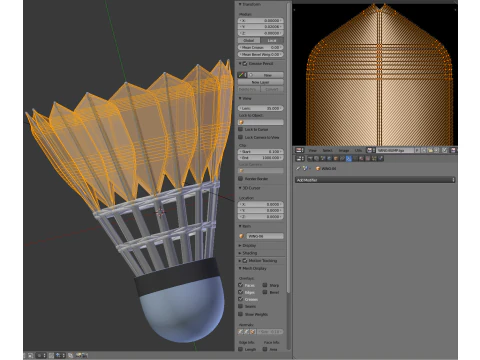Uncheck the Creases overlay checkbox
Viewport: 480px width, 360px height.
pyautogui.click(x=240, y=299)
